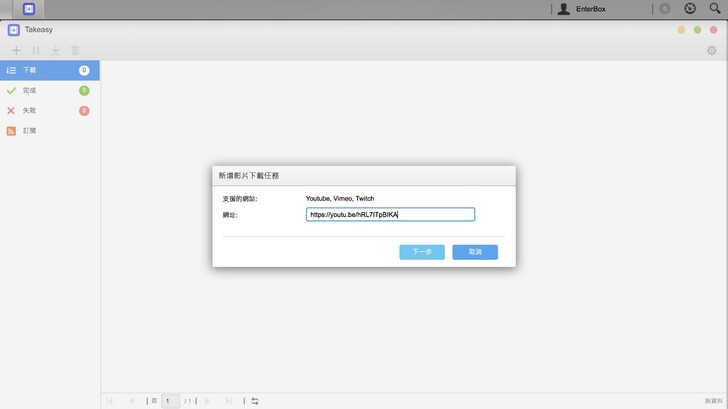Minimize Takeasy with the yellow button

[681, 30]
